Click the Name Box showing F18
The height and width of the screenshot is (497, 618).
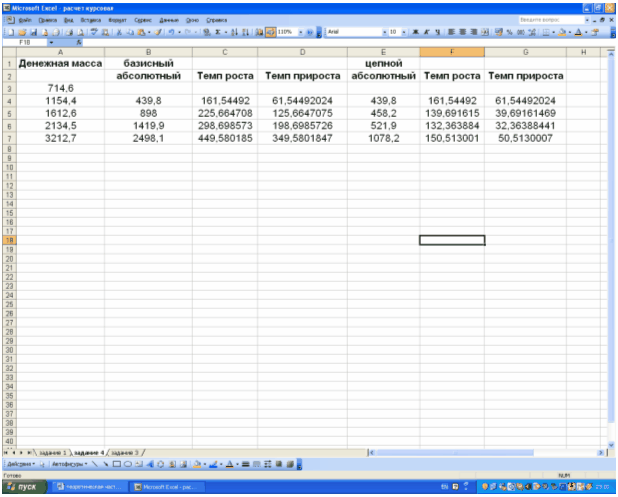point(25,42)
